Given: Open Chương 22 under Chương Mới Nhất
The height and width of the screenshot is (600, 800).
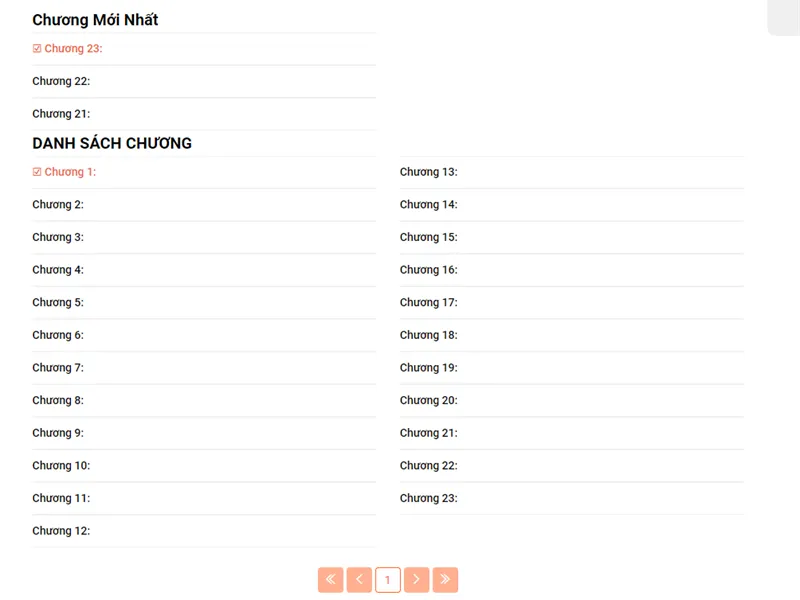Looking at the screenshot, I should coord(61,81).
